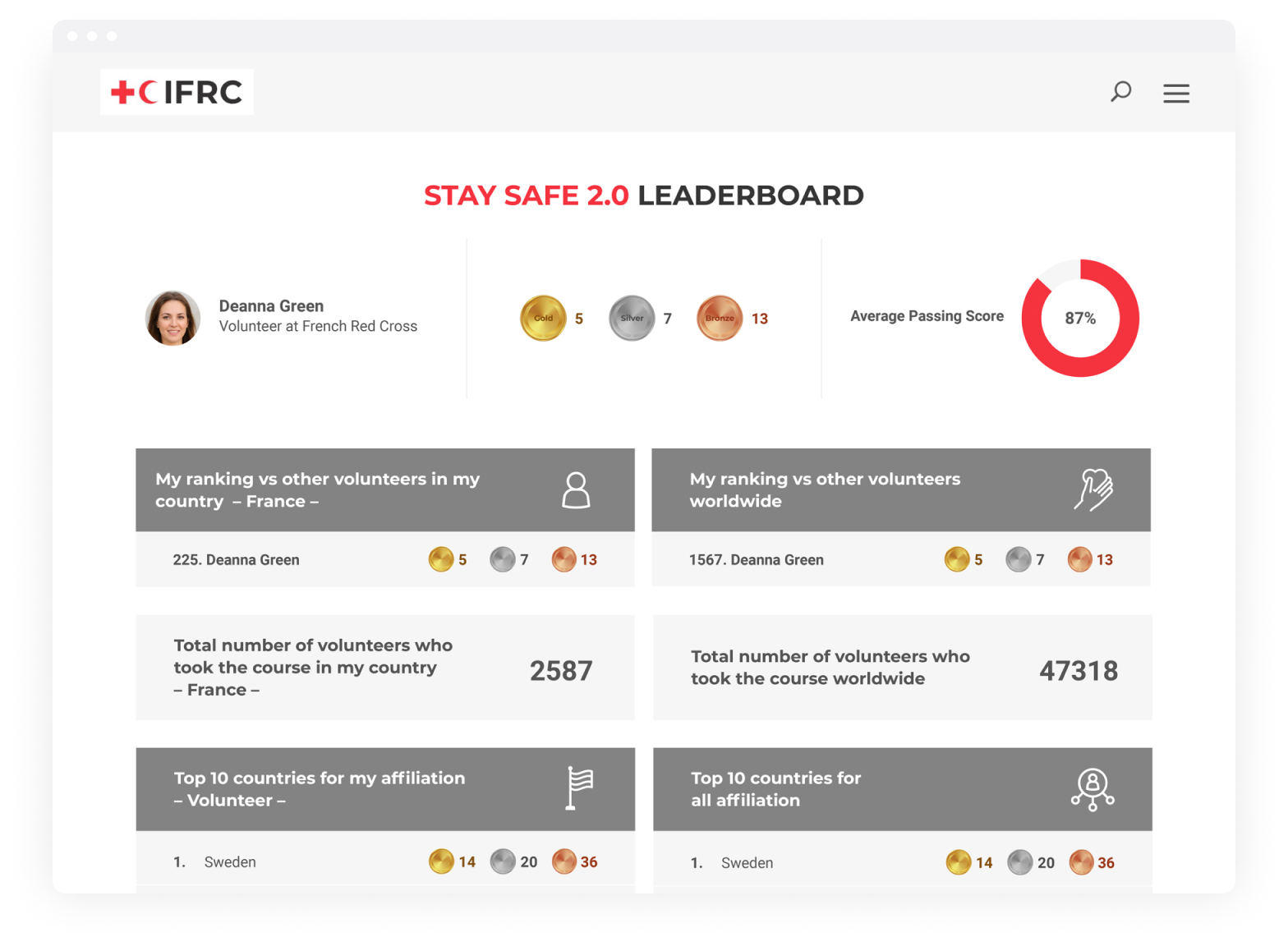Click the person icon in France ranking header

[576, 490]
